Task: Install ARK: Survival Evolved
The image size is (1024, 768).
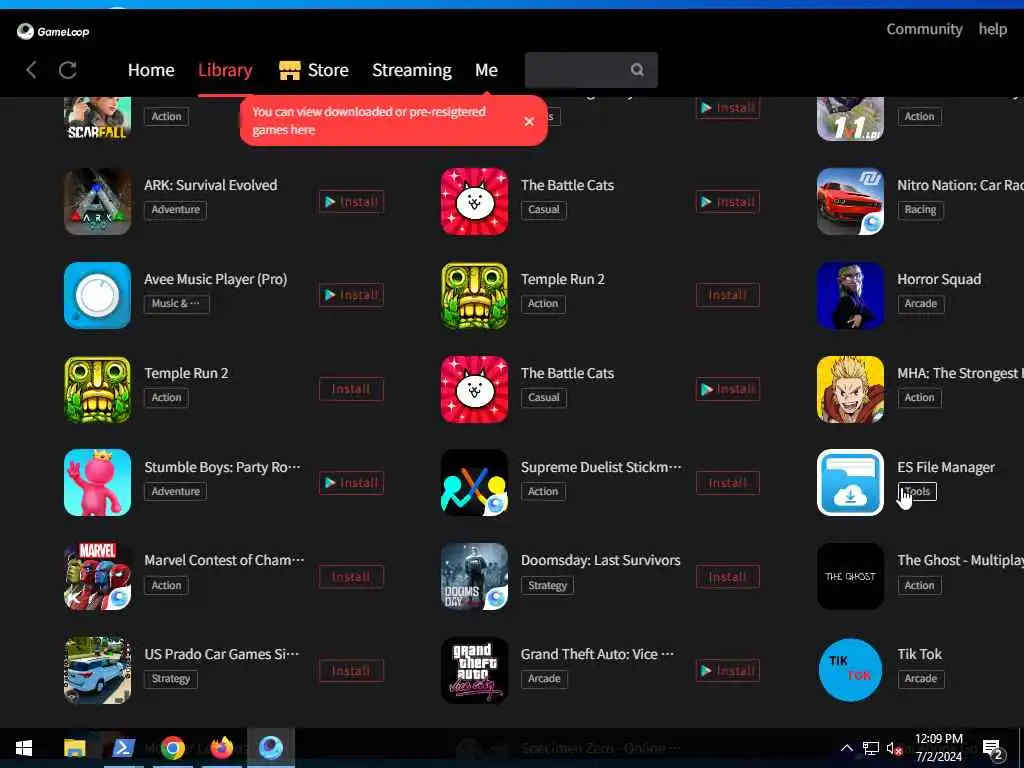Action: click(x=351, y=202)
